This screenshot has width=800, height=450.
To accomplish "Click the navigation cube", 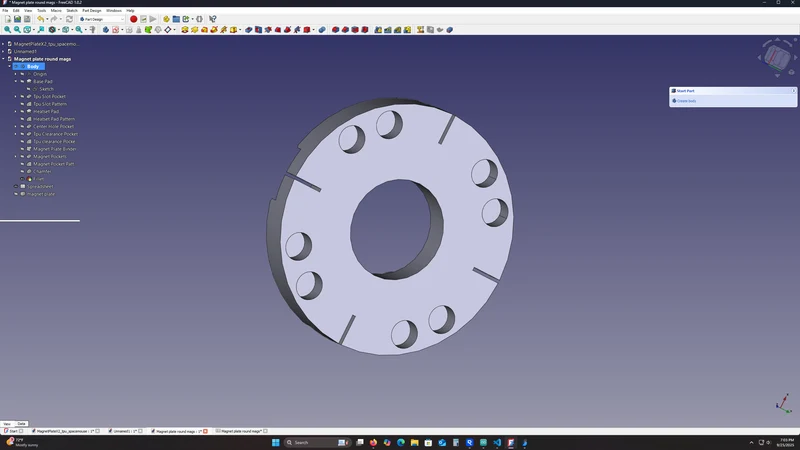I will tap(777, 57).
